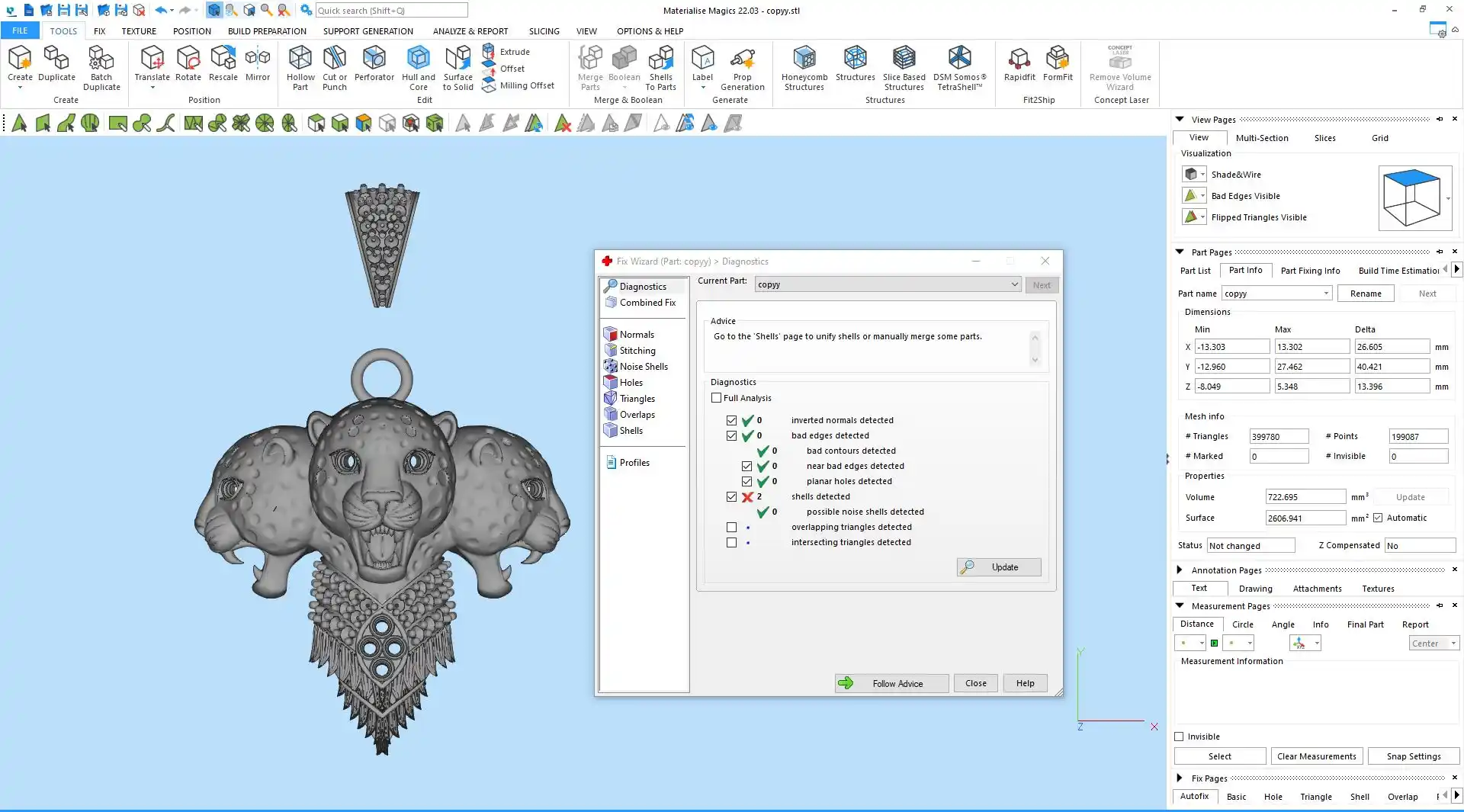Open the Current Part dropdown

tap(1014, 284)
